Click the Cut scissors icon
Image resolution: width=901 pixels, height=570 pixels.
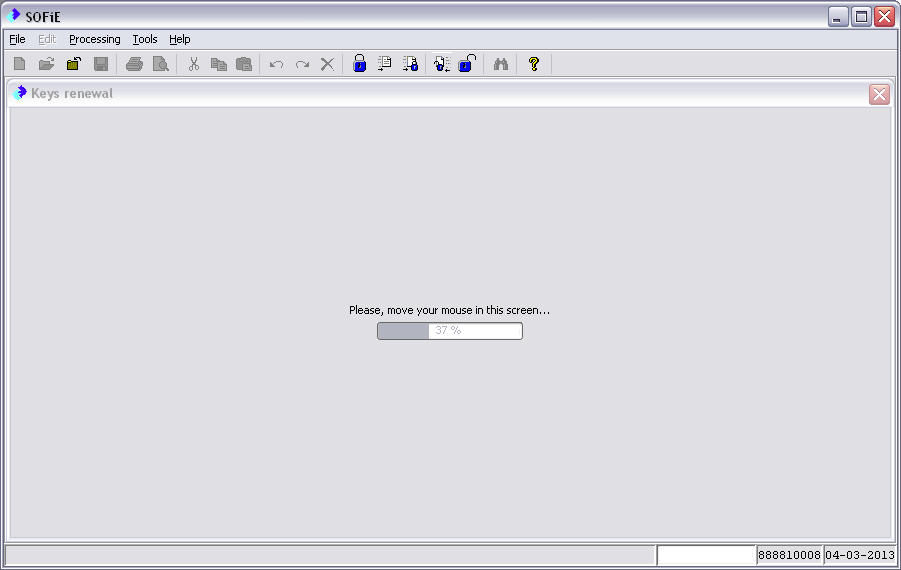pyautogui.click(x=194, y=64)
